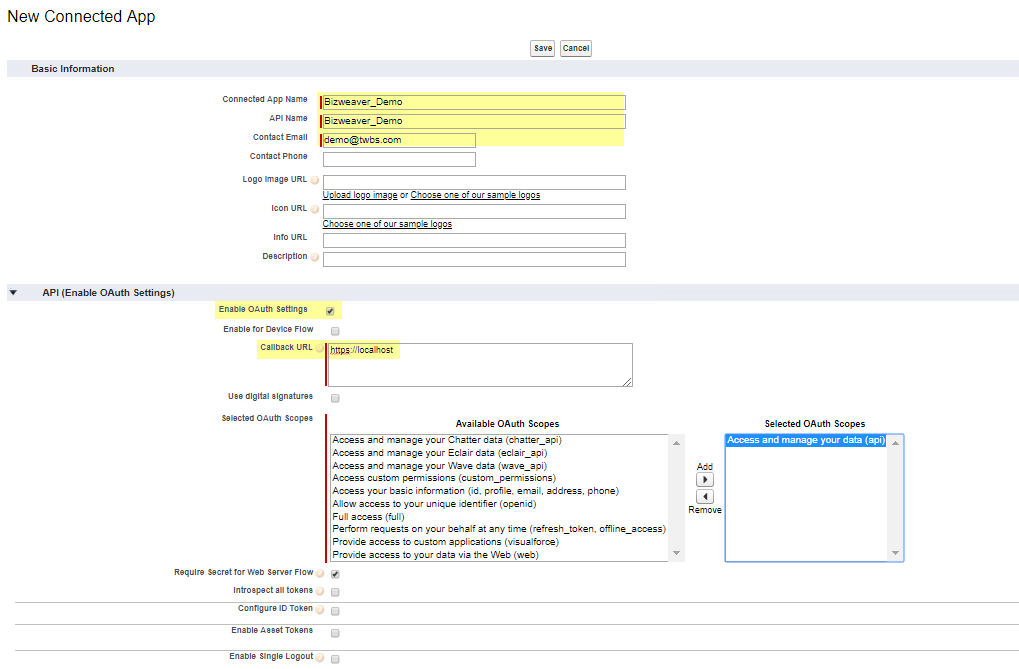
Task: Check Introspect all tokens
Action: point(335,592)
